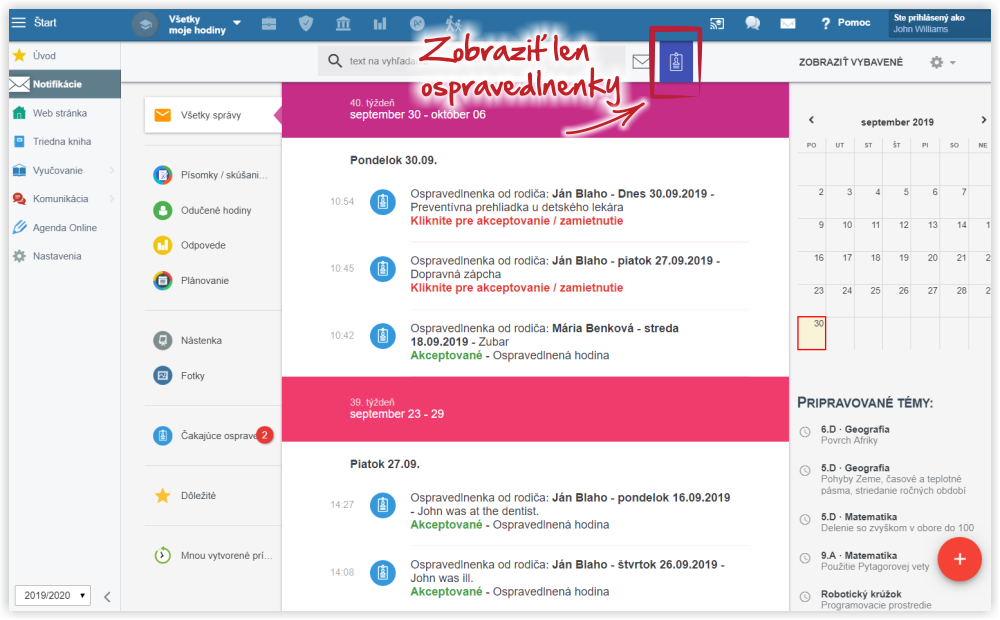Click the Plánovanie calendar icon

click(x=163, y=280)
